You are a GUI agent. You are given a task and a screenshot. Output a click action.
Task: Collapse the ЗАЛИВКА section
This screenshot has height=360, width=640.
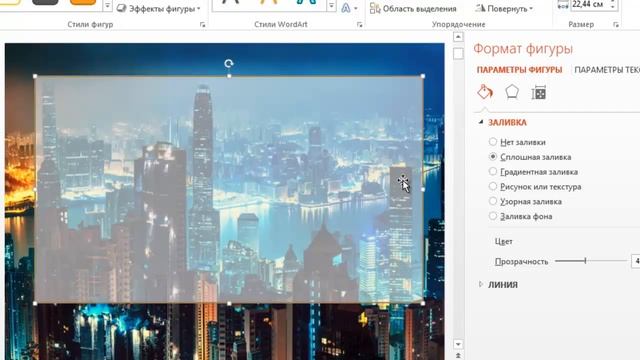pyautogui.click(x=481, y=122)
